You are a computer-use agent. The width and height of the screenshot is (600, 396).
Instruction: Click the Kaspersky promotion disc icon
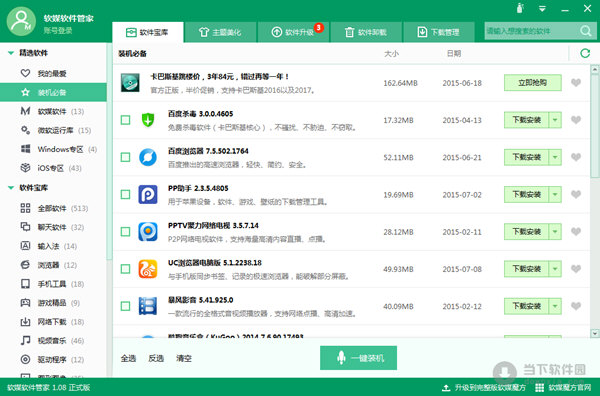click(130, 83)
